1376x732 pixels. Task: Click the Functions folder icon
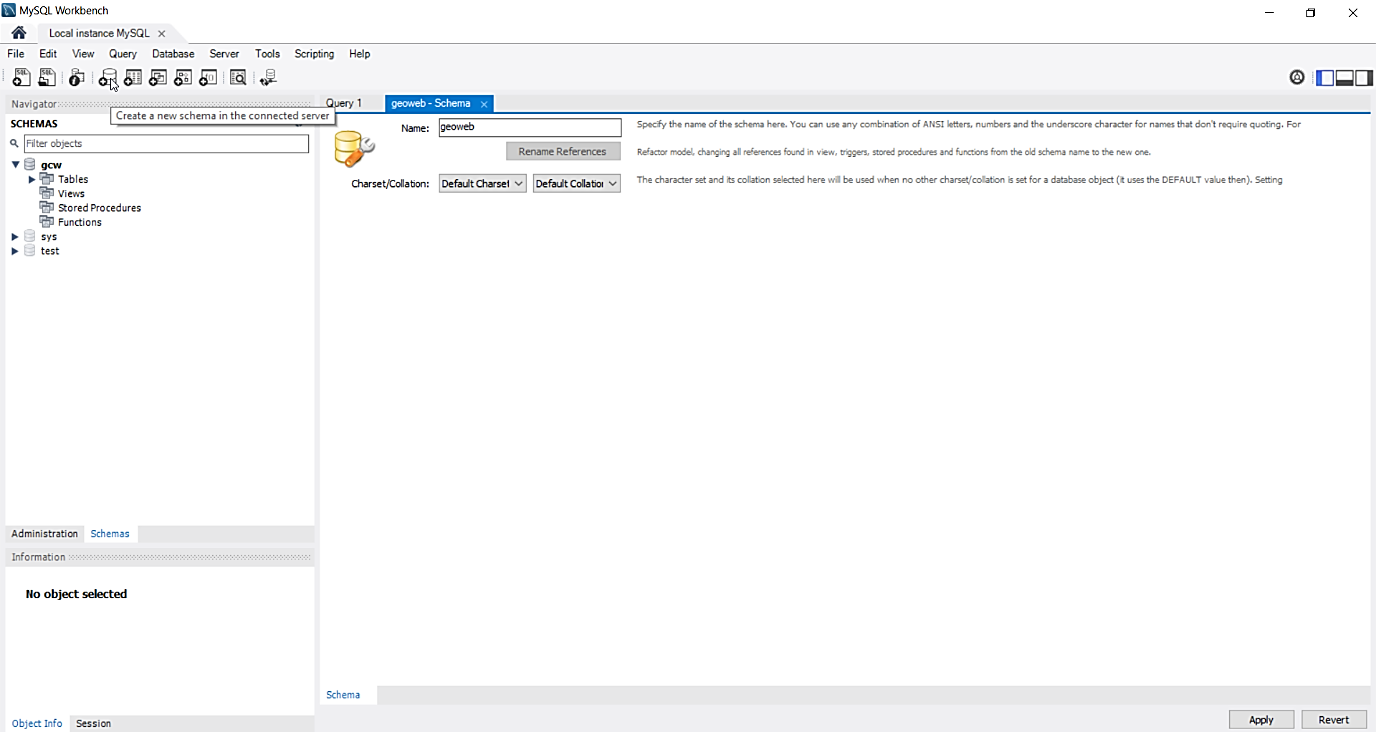[47, 221]
